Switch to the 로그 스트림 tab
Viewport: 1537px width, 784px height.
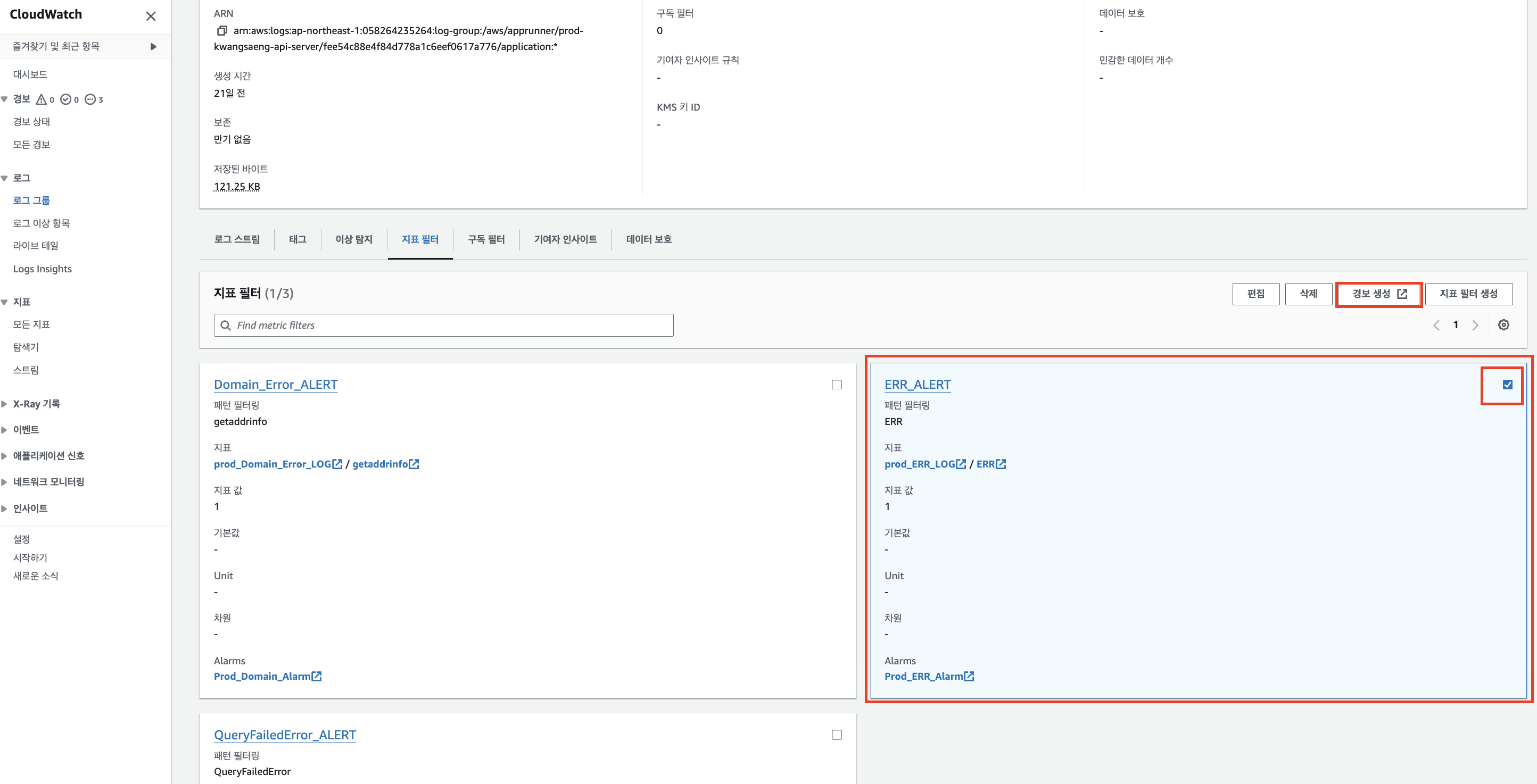point(237,239)
